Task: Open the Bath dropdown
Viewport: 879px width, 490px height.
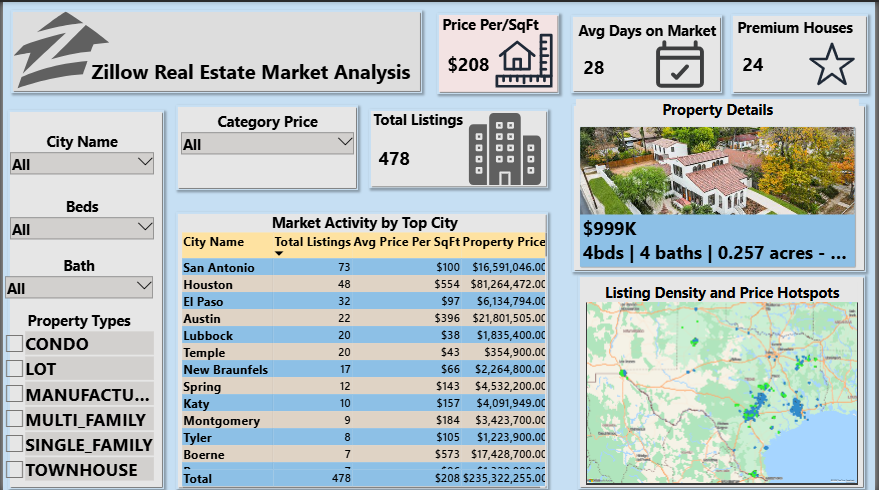Action: point(79,288)
